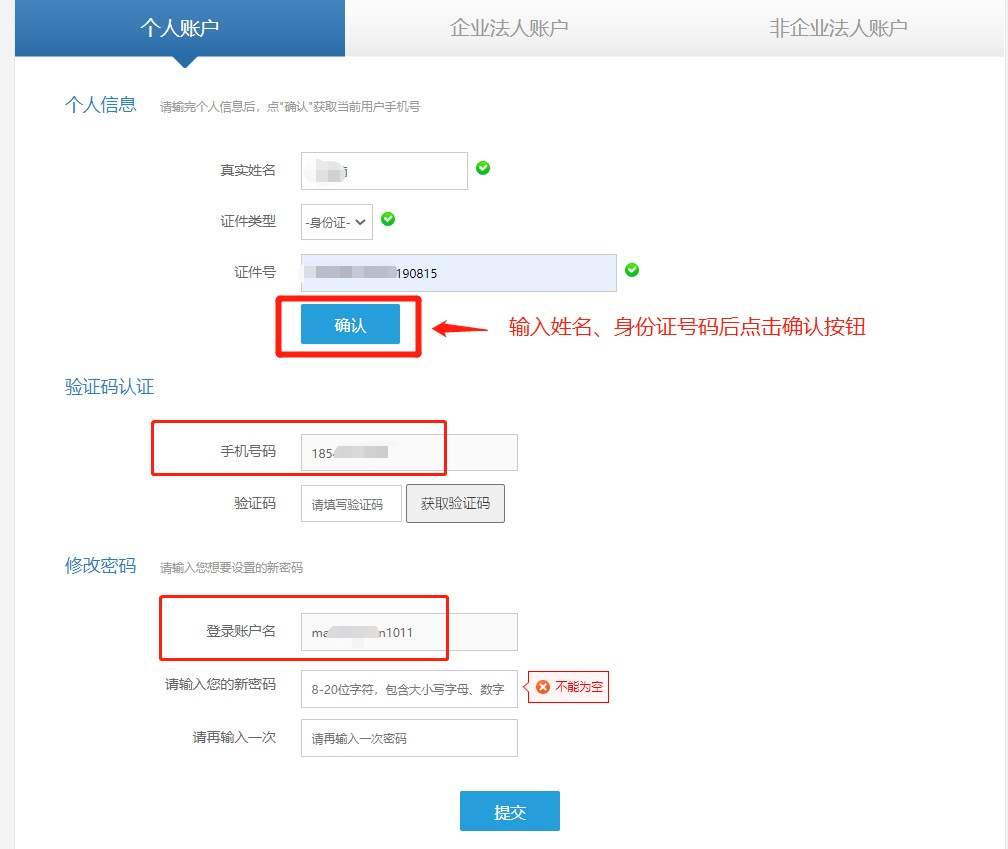Click the 手机号码 field
The width and height of the screenshot is (1008, 849).
tap(408, 452)
